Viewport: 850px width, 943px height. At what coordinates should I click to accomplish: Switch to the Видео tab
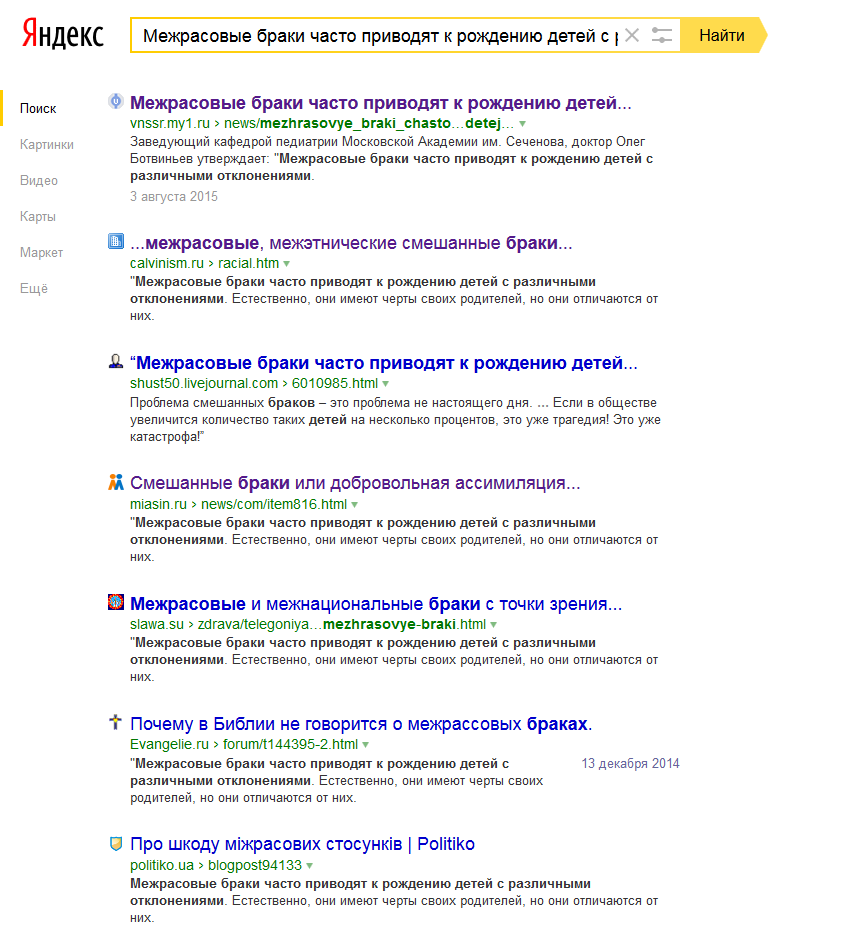tap(38, 180)
